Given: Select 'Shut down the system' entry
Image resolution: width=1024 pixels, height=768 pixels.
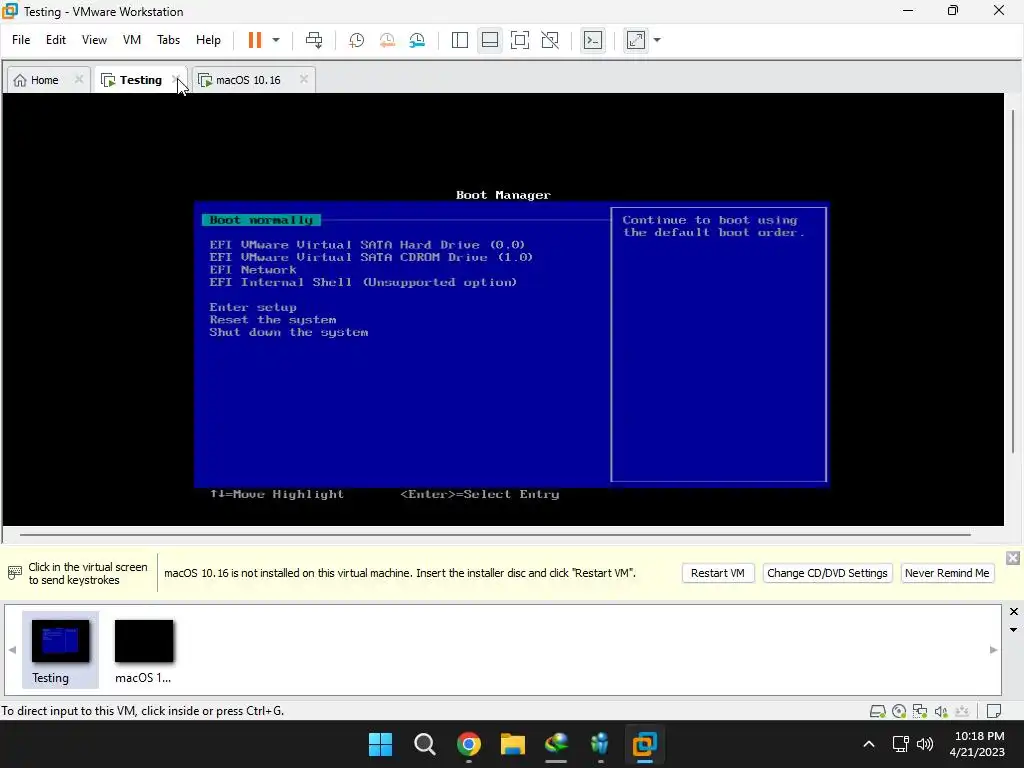Looking at the screenshot, I should click(x=289, y=332).
